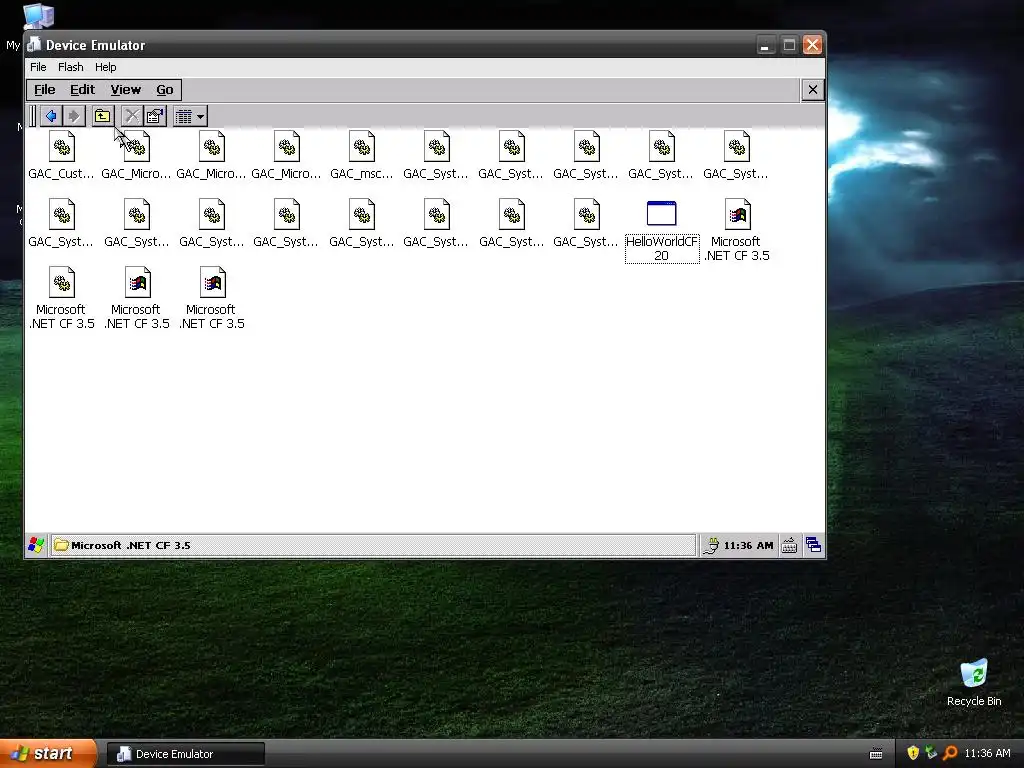The image size is (1024, 768).
Task: Open the bold File menu in explorer
Action: (x=44, y=89)
